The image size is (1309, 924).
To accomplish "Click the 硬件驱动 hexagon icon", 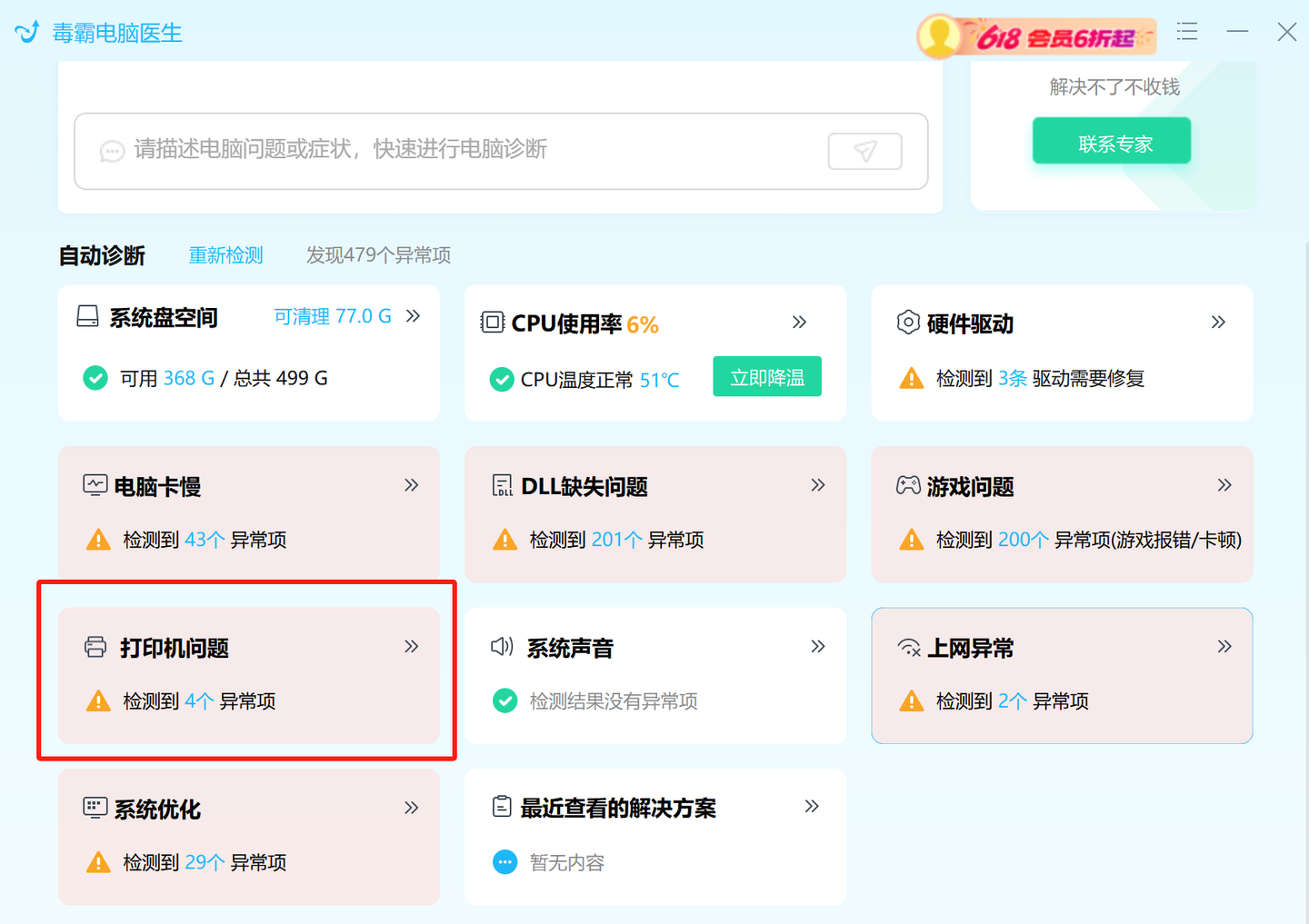I will [908, 323].
